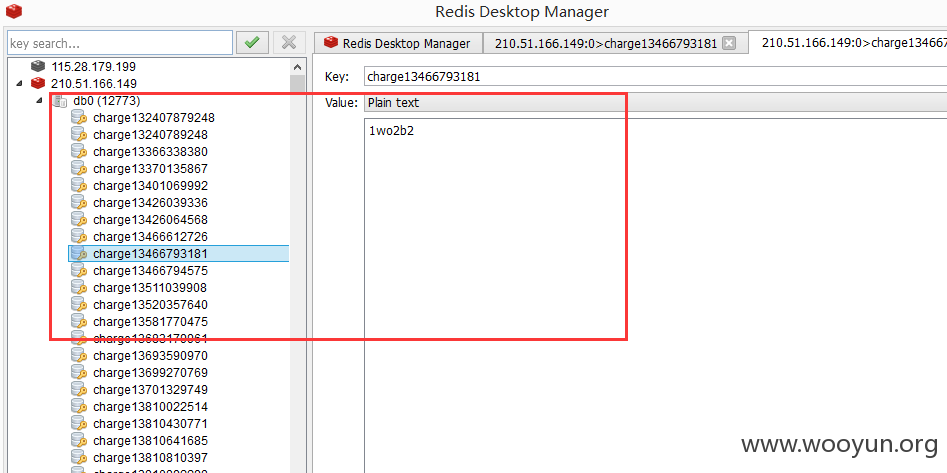947x473 pixels.
Task: Select key text charge13810641685
Action: [x=150, y=440]
